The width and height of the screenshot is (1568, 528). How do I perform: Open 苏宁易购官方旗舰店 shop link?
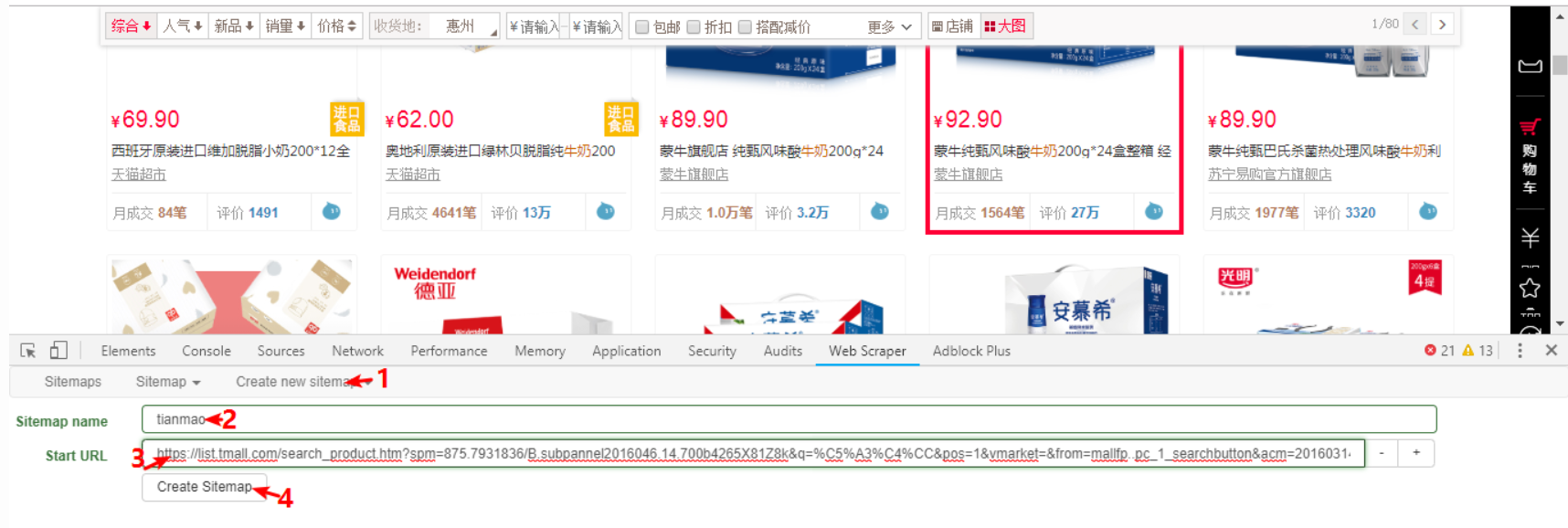pos(1269,174)
